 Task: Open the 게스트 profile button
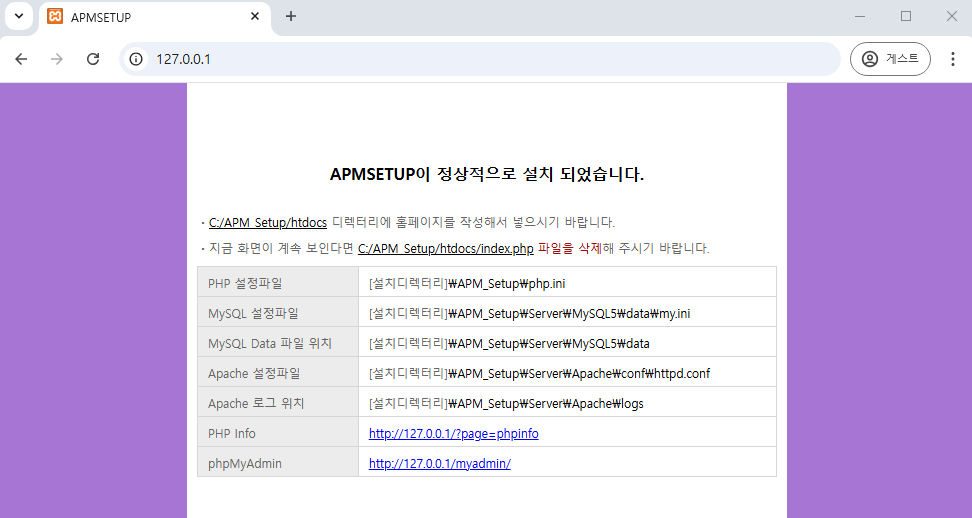coord(890,59)
